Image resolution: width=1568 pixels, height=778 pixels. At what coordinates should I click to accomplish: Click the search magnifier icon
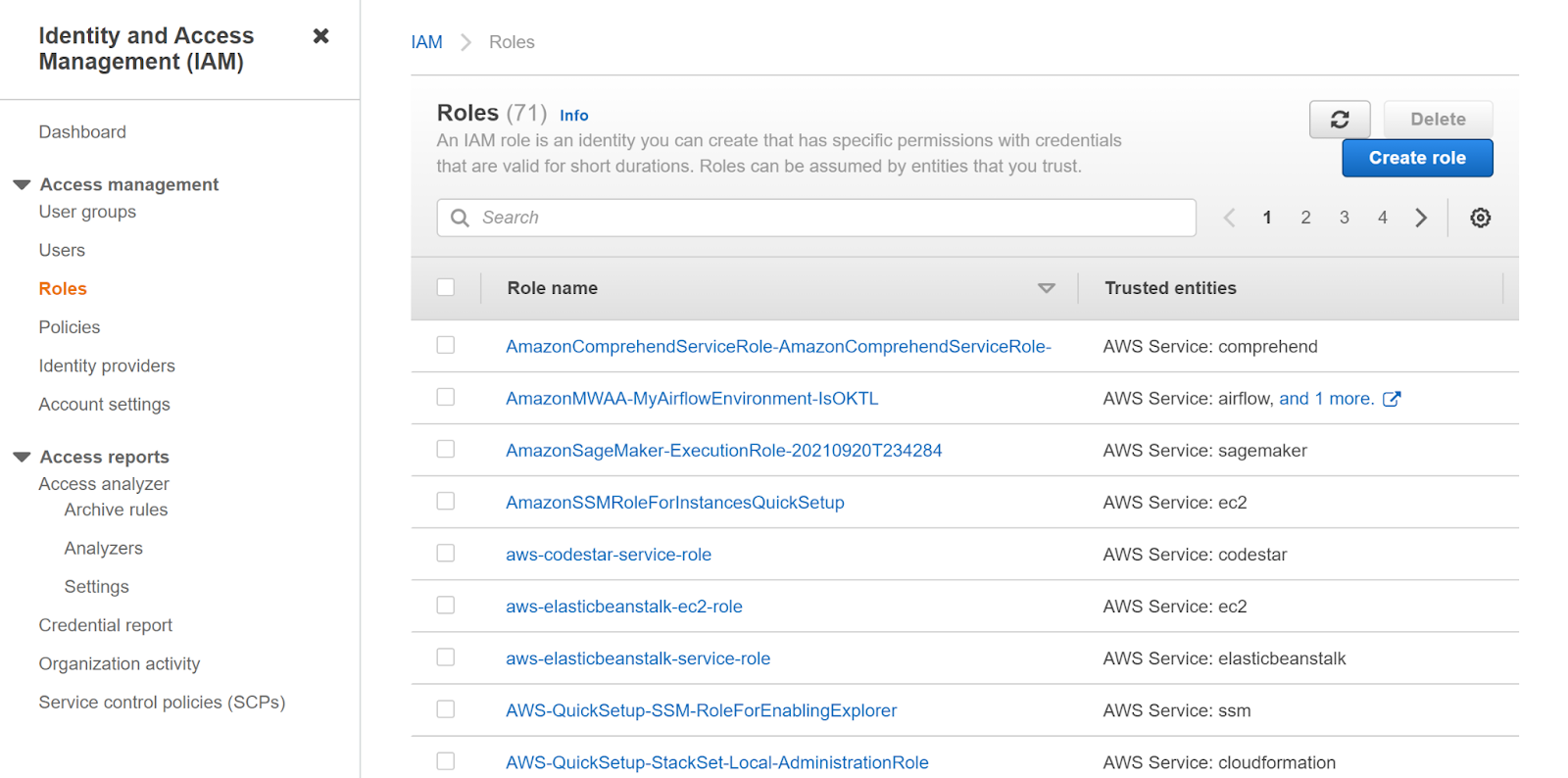[x=460, y=218]
